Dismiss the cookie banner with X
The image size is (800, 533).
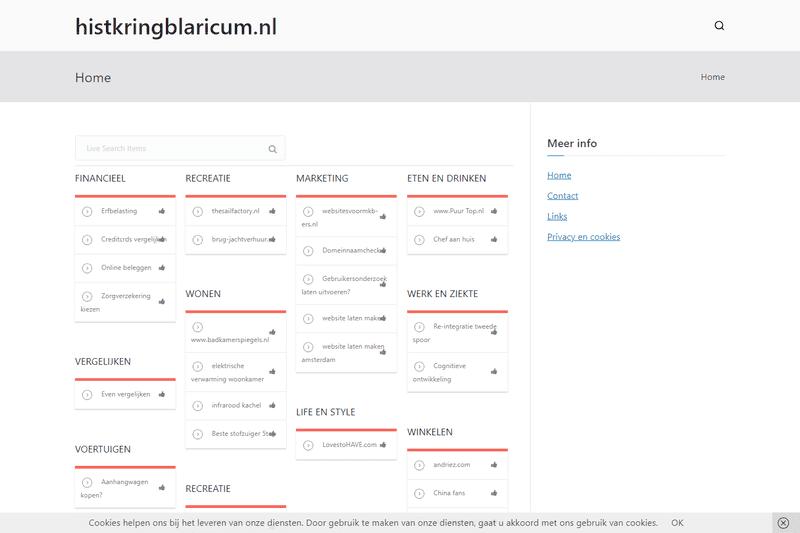[783, 523]
